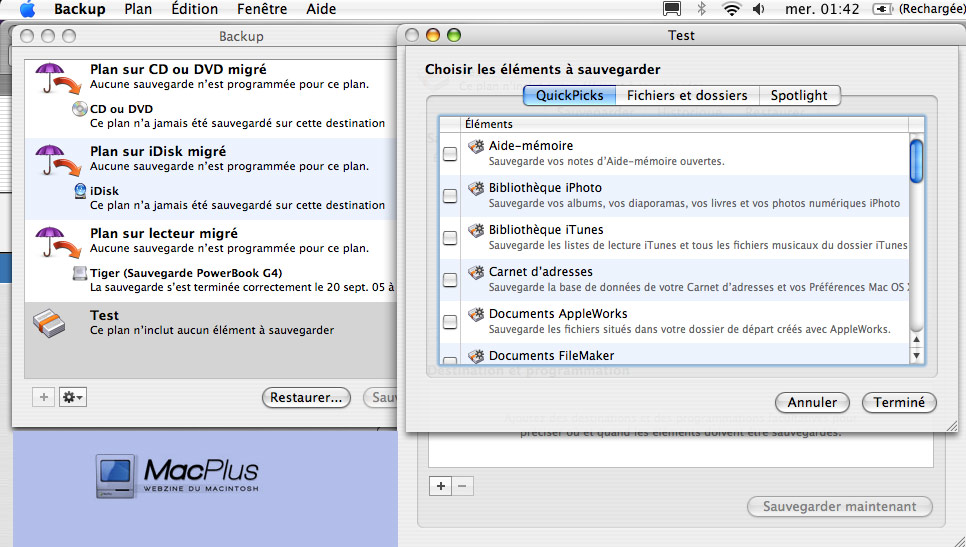Enable the Bibliothèque iTunes checkbox
The image size is (966, 547).
point(450,237)
